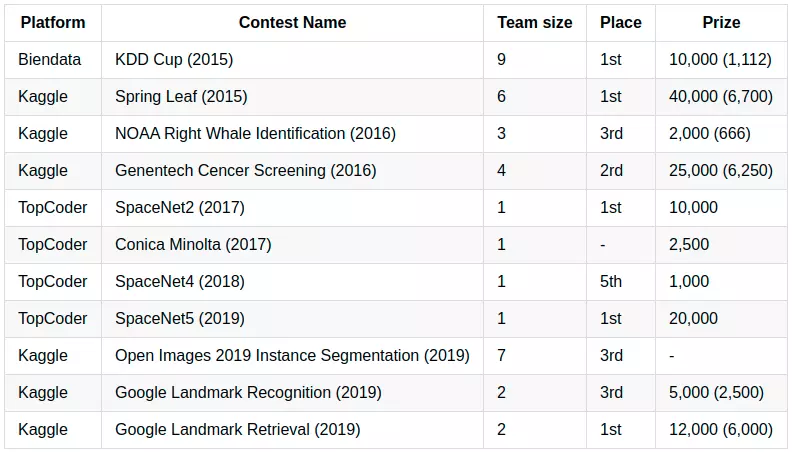
Task: Select Google Landmark Recognition (2019) cell
Action: 248,393
